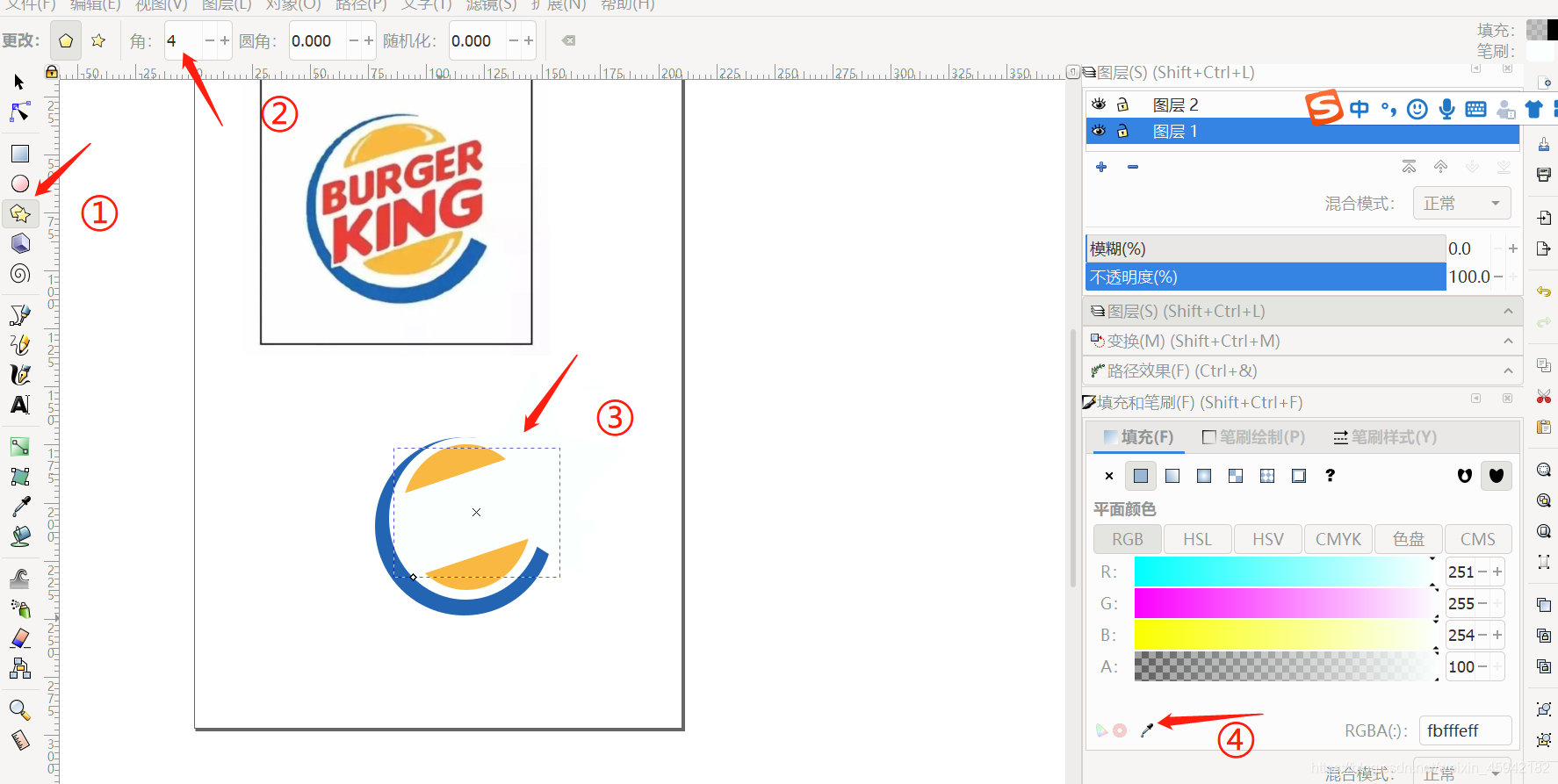Select the spray tool
Screen dimensions: 1558x784
click(x=19, y=608)
